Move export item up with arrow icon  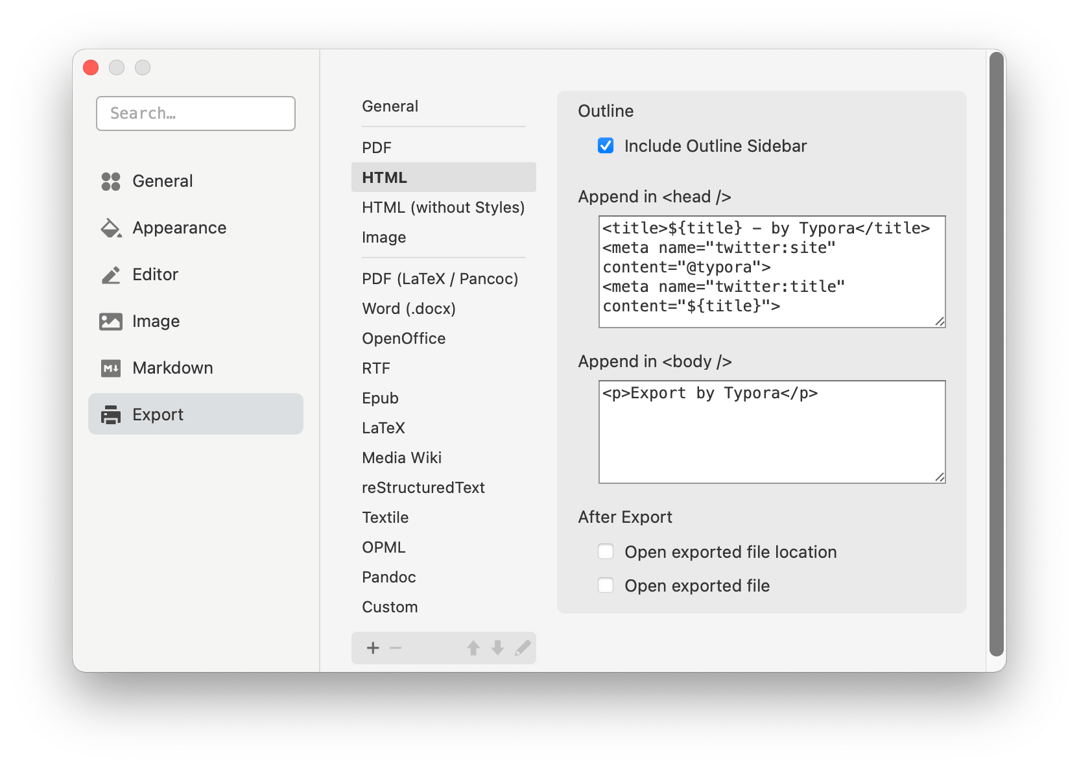point(473,648)
